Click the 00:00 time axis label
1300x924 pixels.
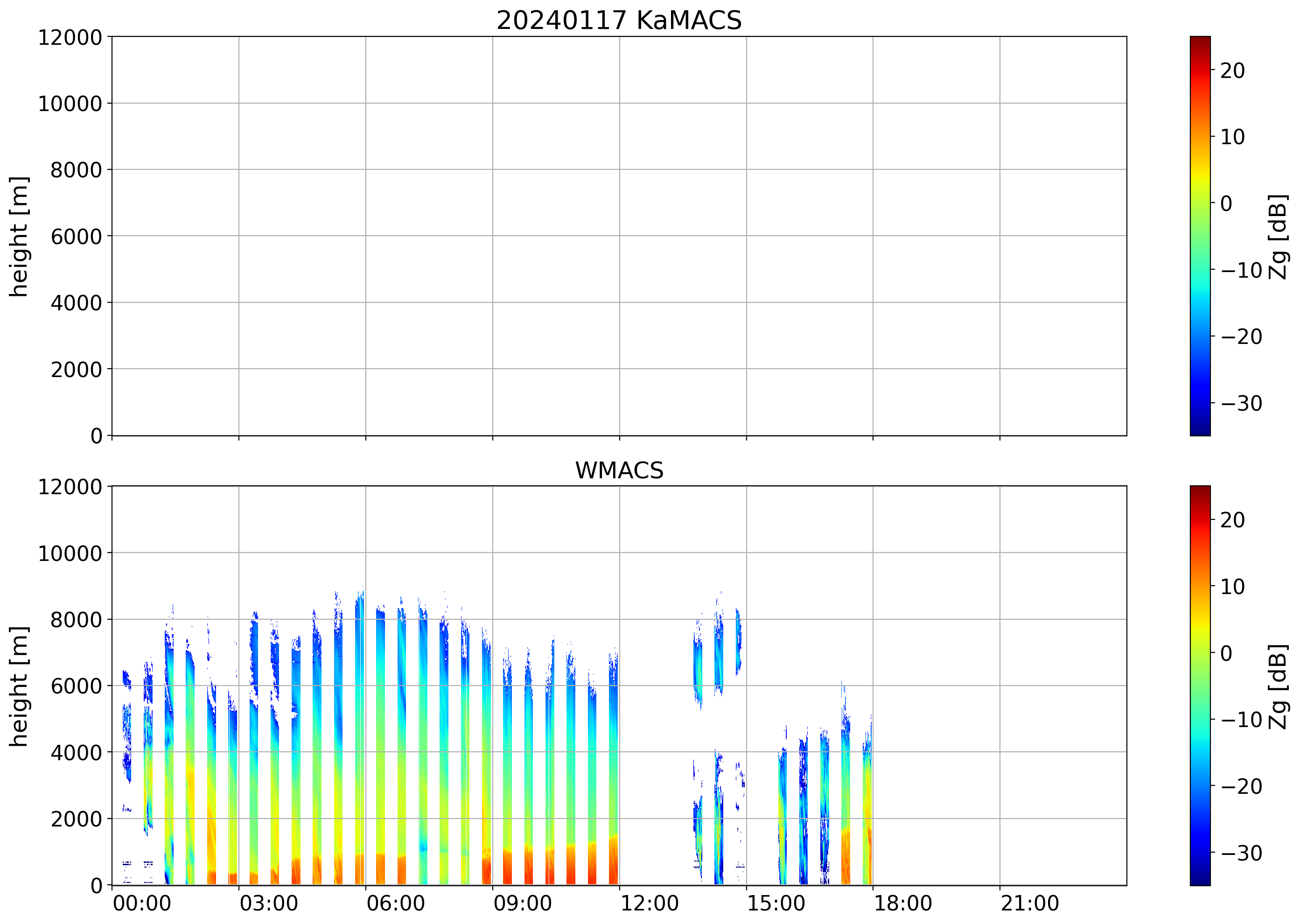[x=142, y=903]
